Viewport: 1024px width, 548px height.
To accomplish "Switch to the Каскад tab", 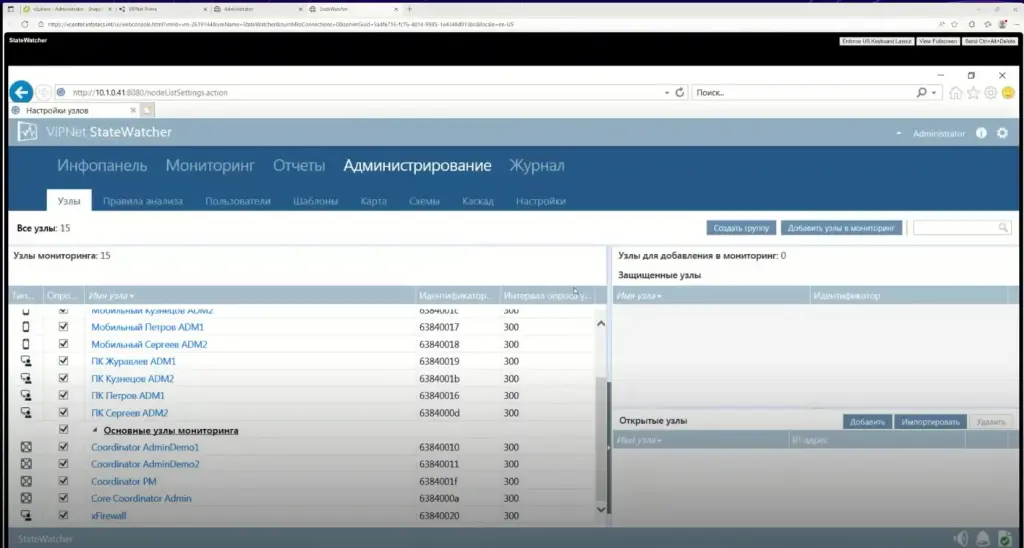I will click(477, 201).
